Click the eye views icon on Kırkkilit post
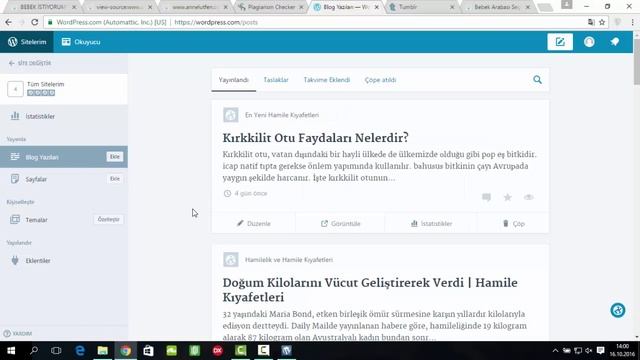 click(529, 197)
